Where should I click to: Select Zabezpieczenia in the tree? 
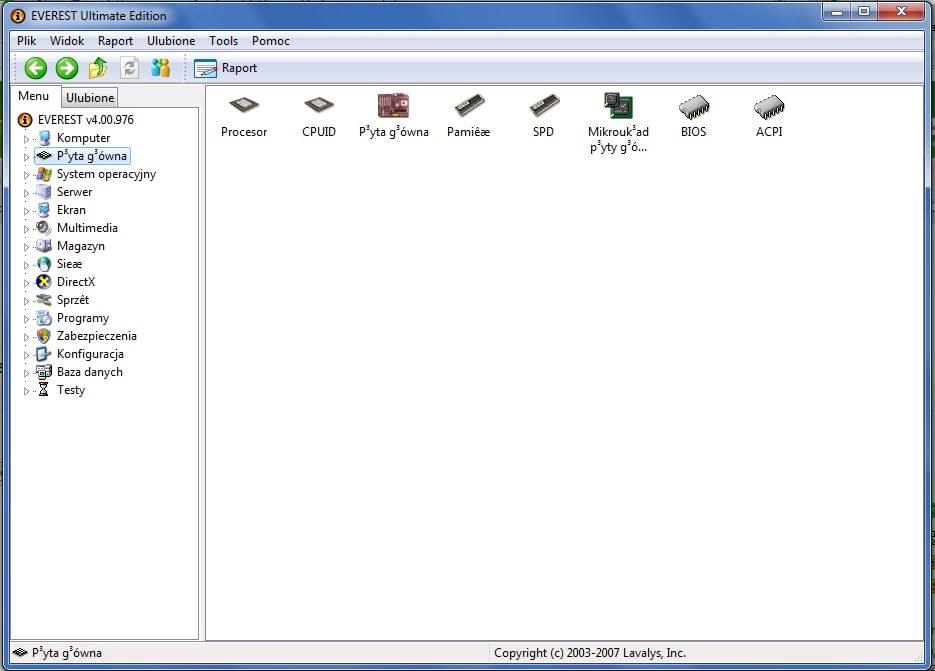pos(97,336)
